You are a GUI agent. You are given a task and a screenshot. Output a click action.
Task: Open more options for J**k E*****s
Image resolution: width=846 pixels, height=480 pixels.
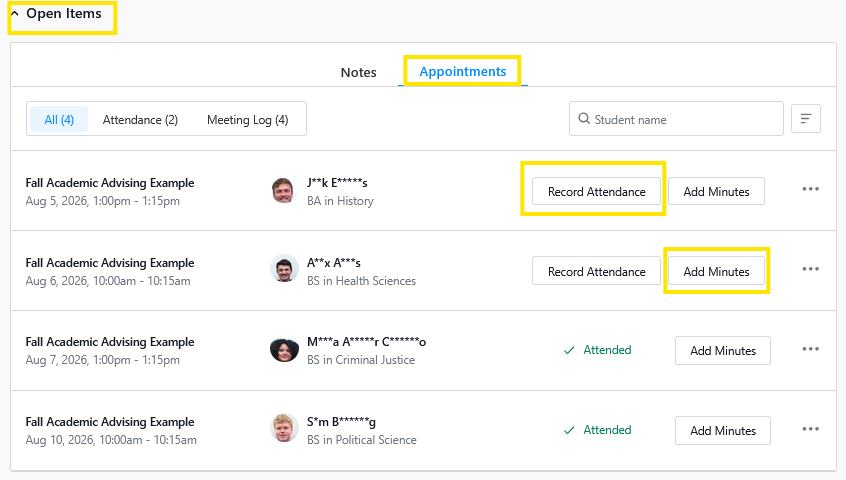pyautogui.click(x=810, y=189)
